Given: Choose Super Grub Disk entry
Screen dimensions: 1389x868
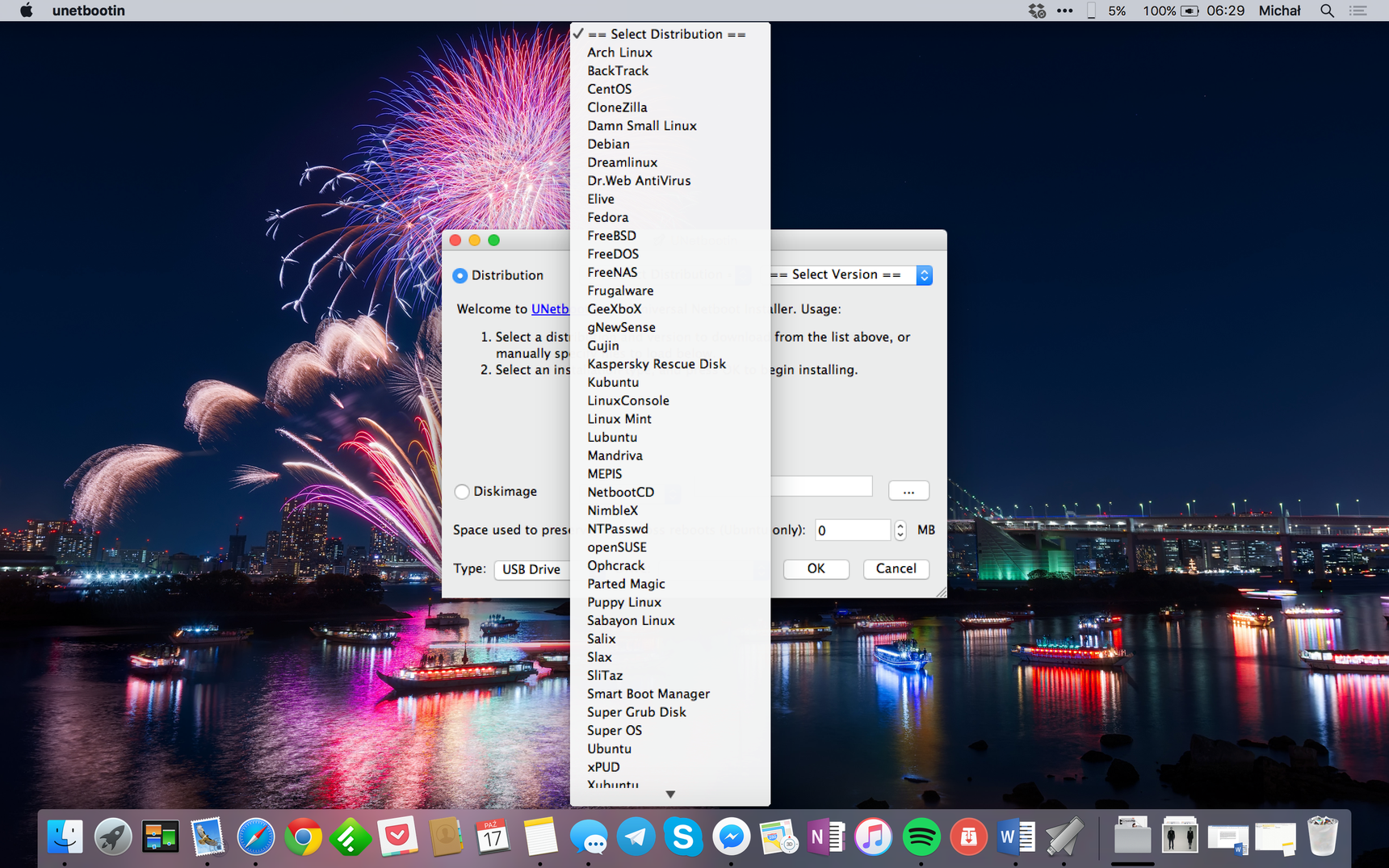Looking at the screenshot, I should click(x=670, y=711).
